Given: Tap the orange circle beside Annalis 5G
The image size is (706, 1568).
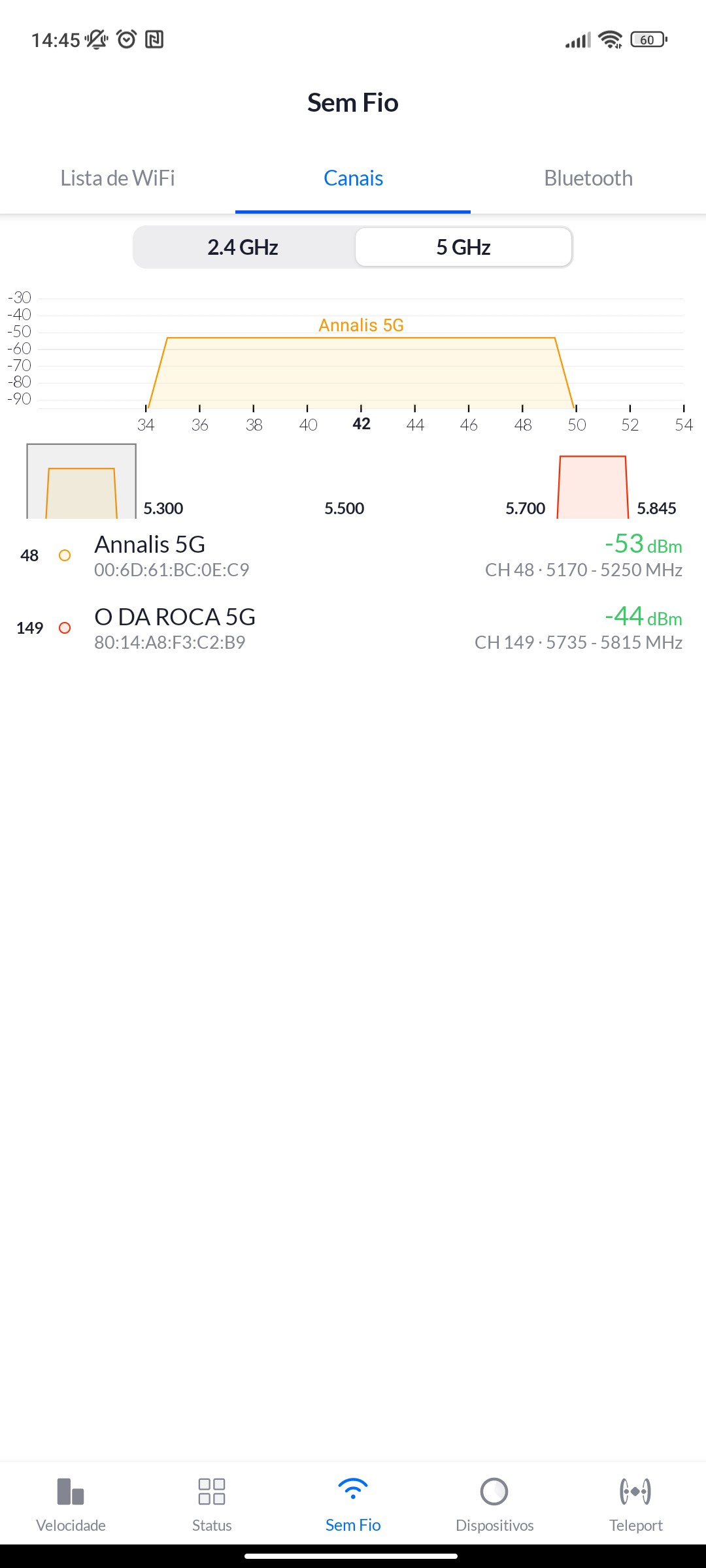Looking at the screenshot, I should (65, 555).
